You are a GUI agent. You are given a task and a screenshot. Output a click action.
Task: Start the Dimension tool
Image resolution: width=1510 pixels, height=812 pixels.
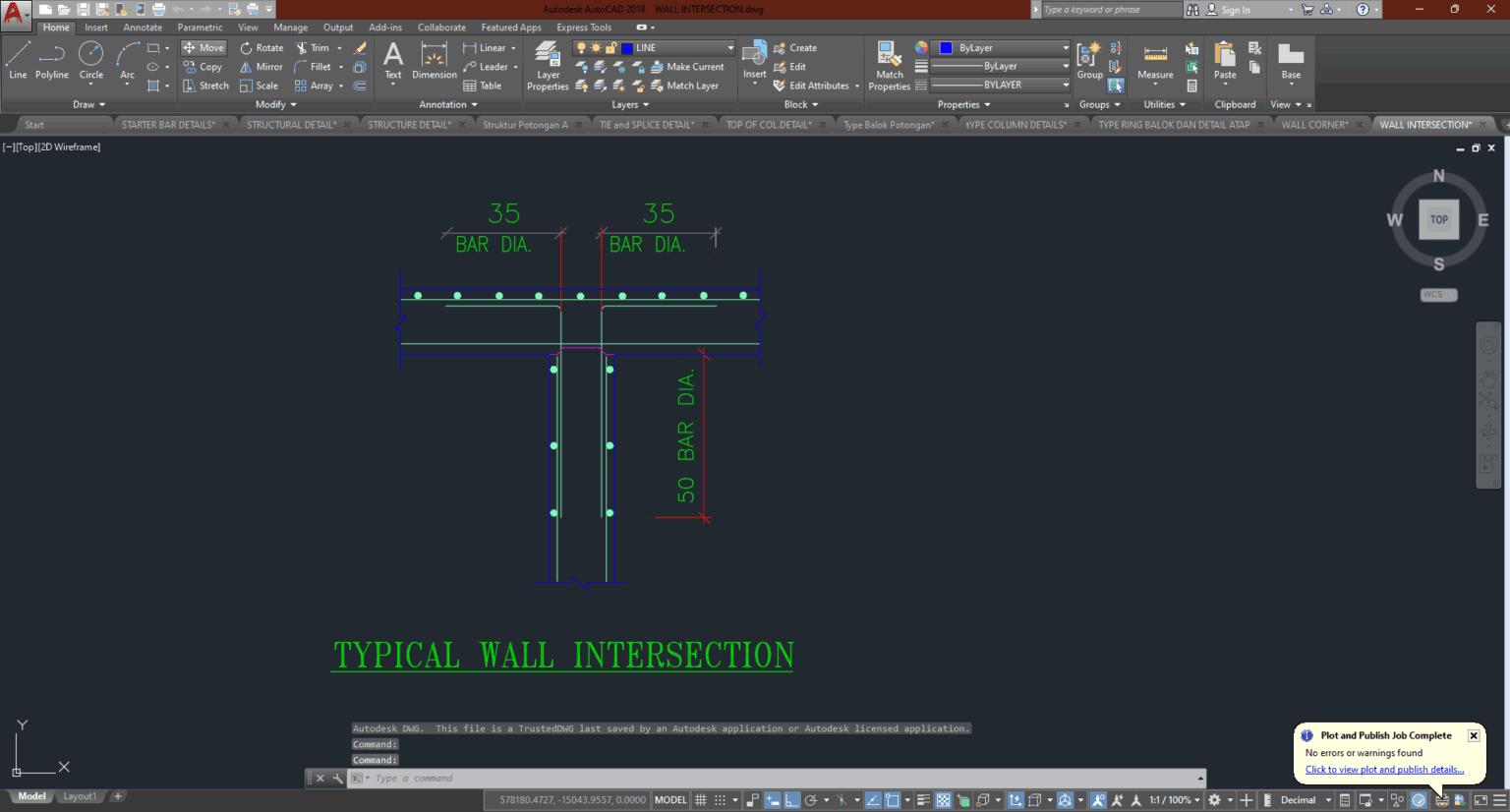434,66
